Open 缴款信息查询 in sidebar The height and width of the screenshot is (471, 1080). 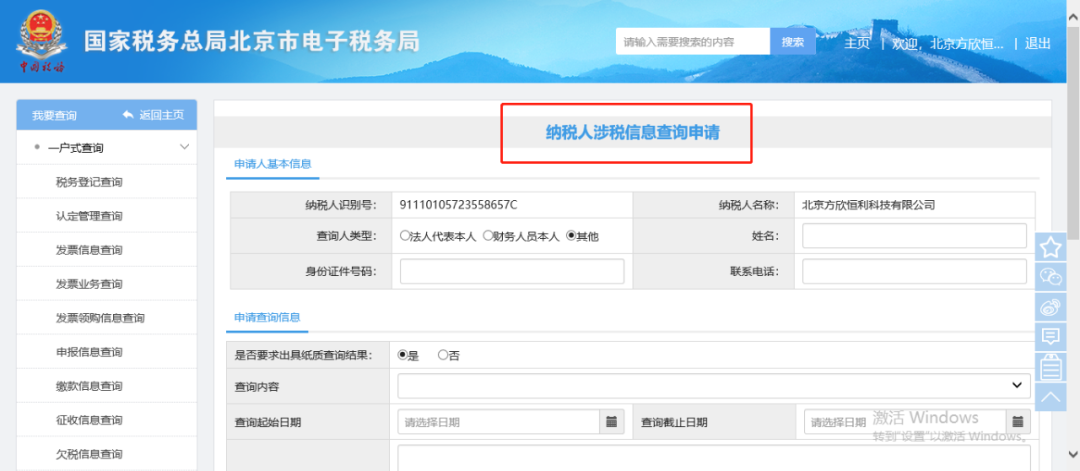click(89, 386)
